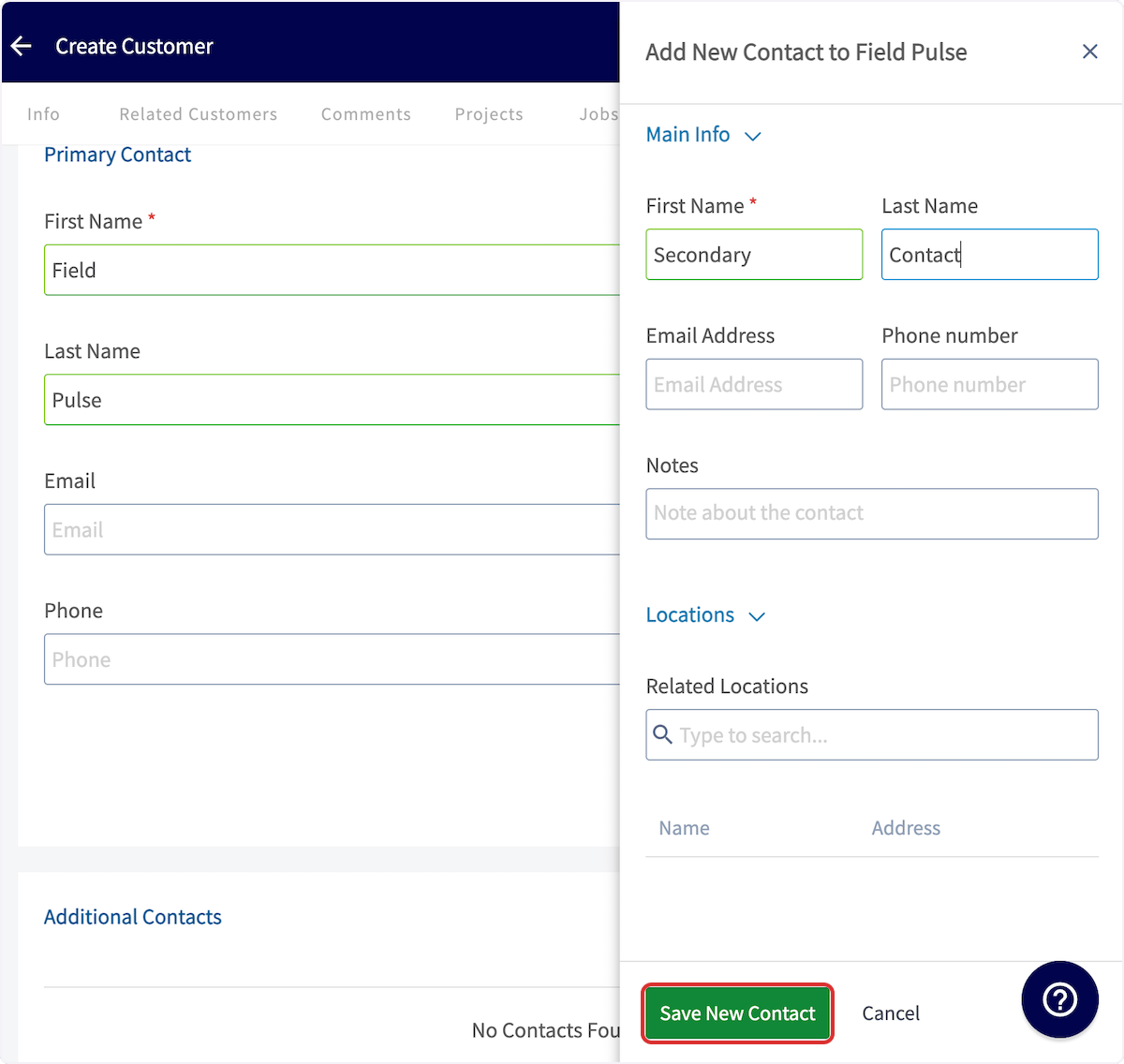The height and width of the screenshot is (1064, 1124).
Task: Select the primary contact Email field
Action: [x=332, y=529]
